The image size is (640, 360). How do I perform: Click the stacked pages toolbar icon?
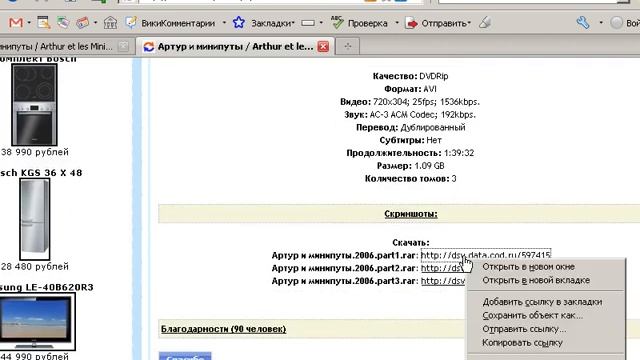pyautogui.click(x=63, y=22)
